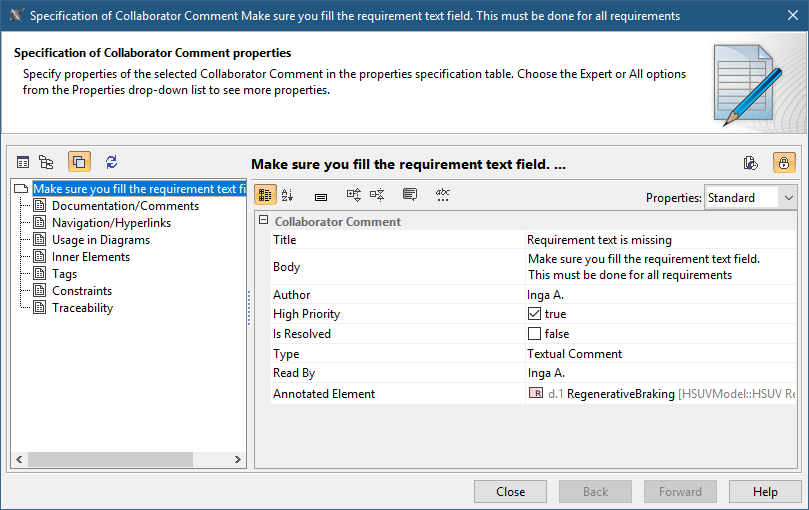Click the tree structure view icon
The image size is (809, 510).
pyautogui.click(x=46, y=162)
